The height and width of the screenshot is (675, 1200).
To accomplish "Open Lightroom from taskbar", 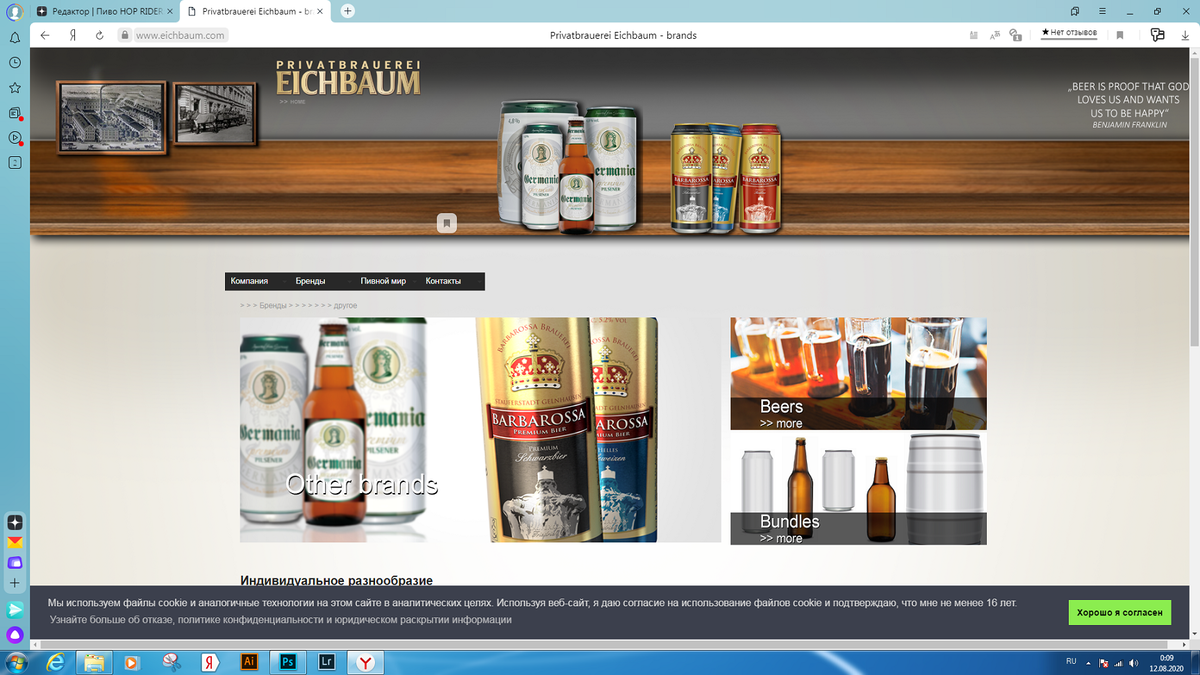I will click(326, 662).
